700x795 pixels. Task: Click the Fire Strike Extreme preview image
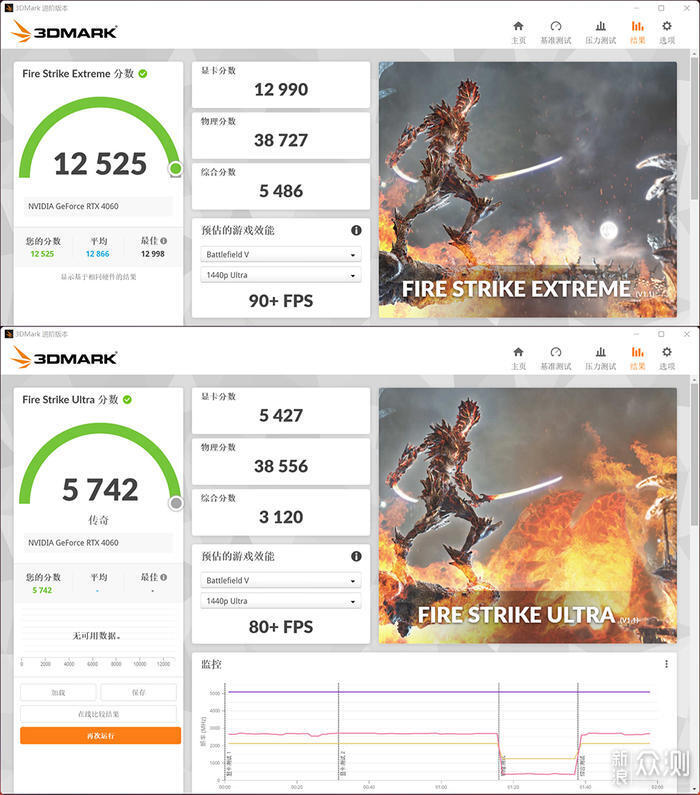(x=528, y=190)
